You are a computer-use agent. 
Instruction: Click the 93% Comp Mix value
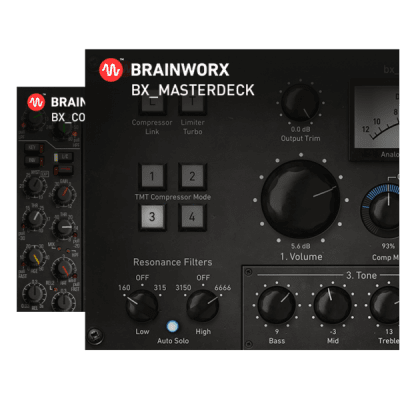tap(388, 246)
